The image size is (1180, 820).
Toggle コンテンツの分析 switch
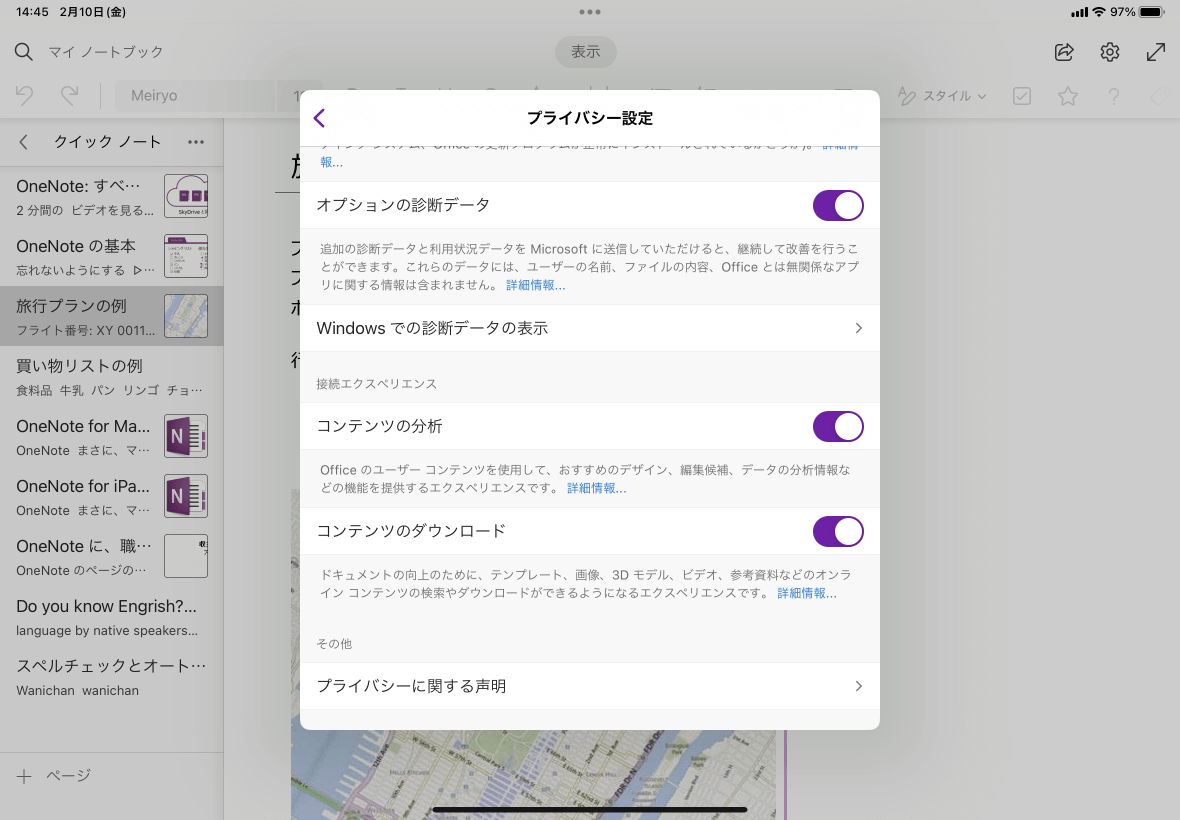coord(838,427)
